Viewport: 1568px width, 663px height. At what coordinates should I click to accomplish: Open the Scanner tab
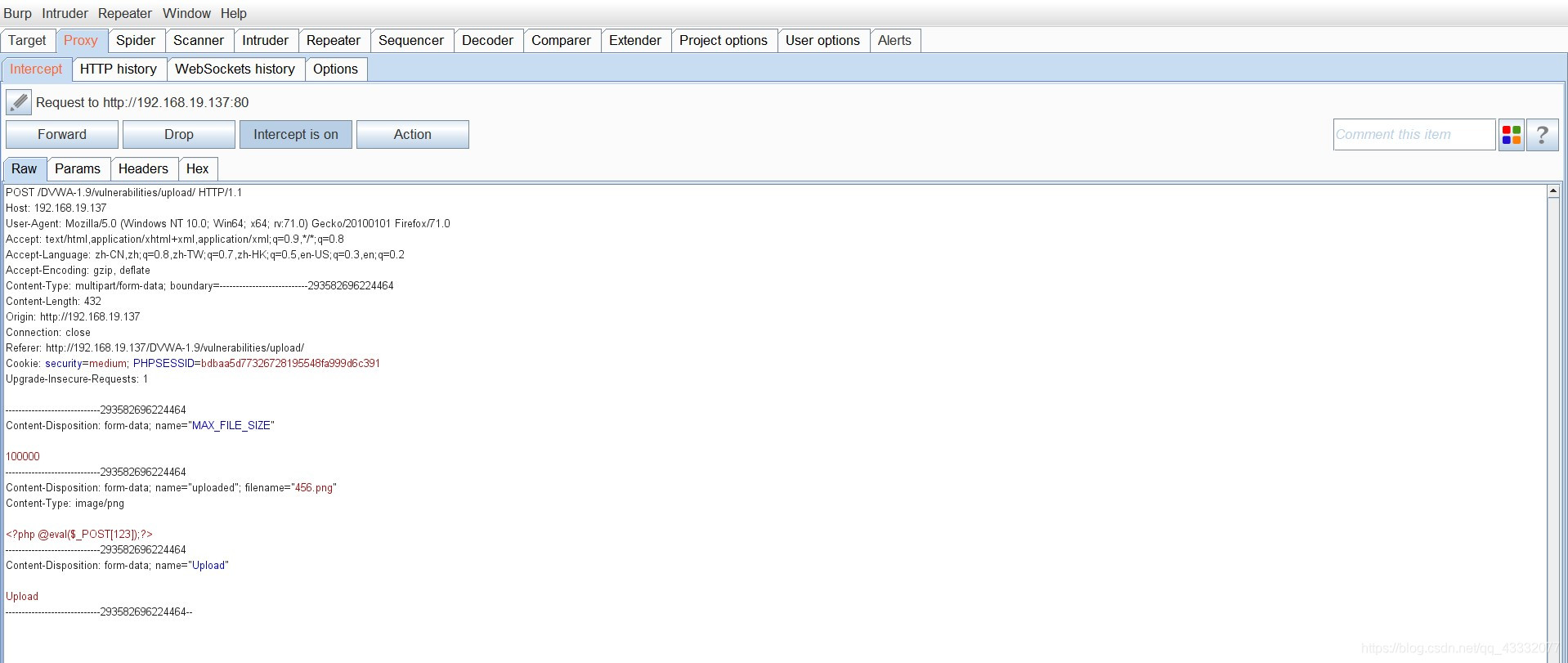point(199,41)
